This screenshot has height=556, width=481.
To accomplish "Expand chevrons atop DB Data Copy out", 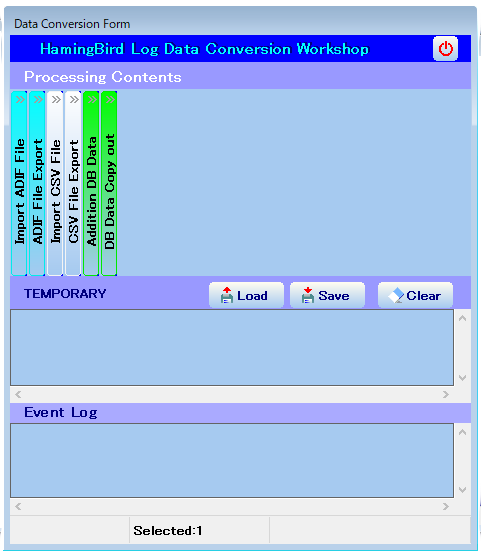I will pos(110,99).
